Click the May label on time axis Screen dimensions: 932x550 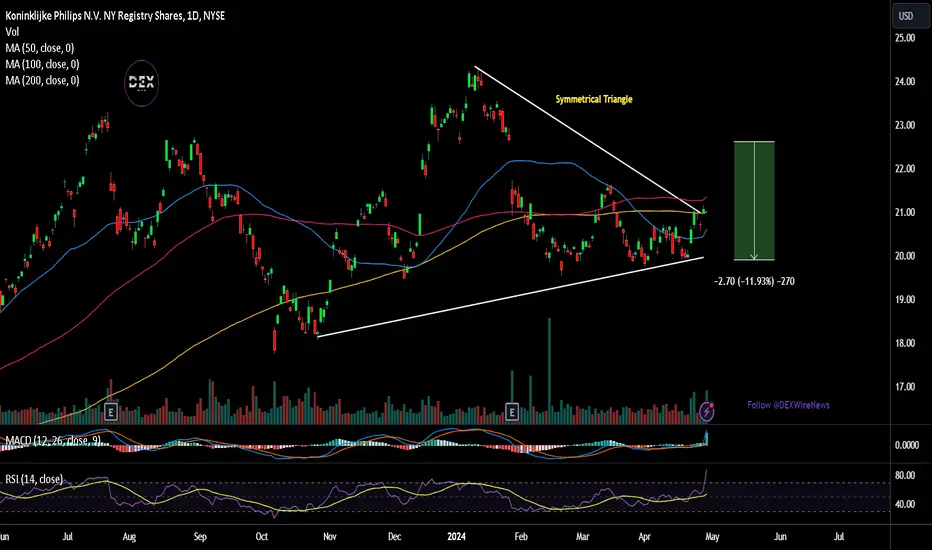pyautogui.click(x=712, y=536)
